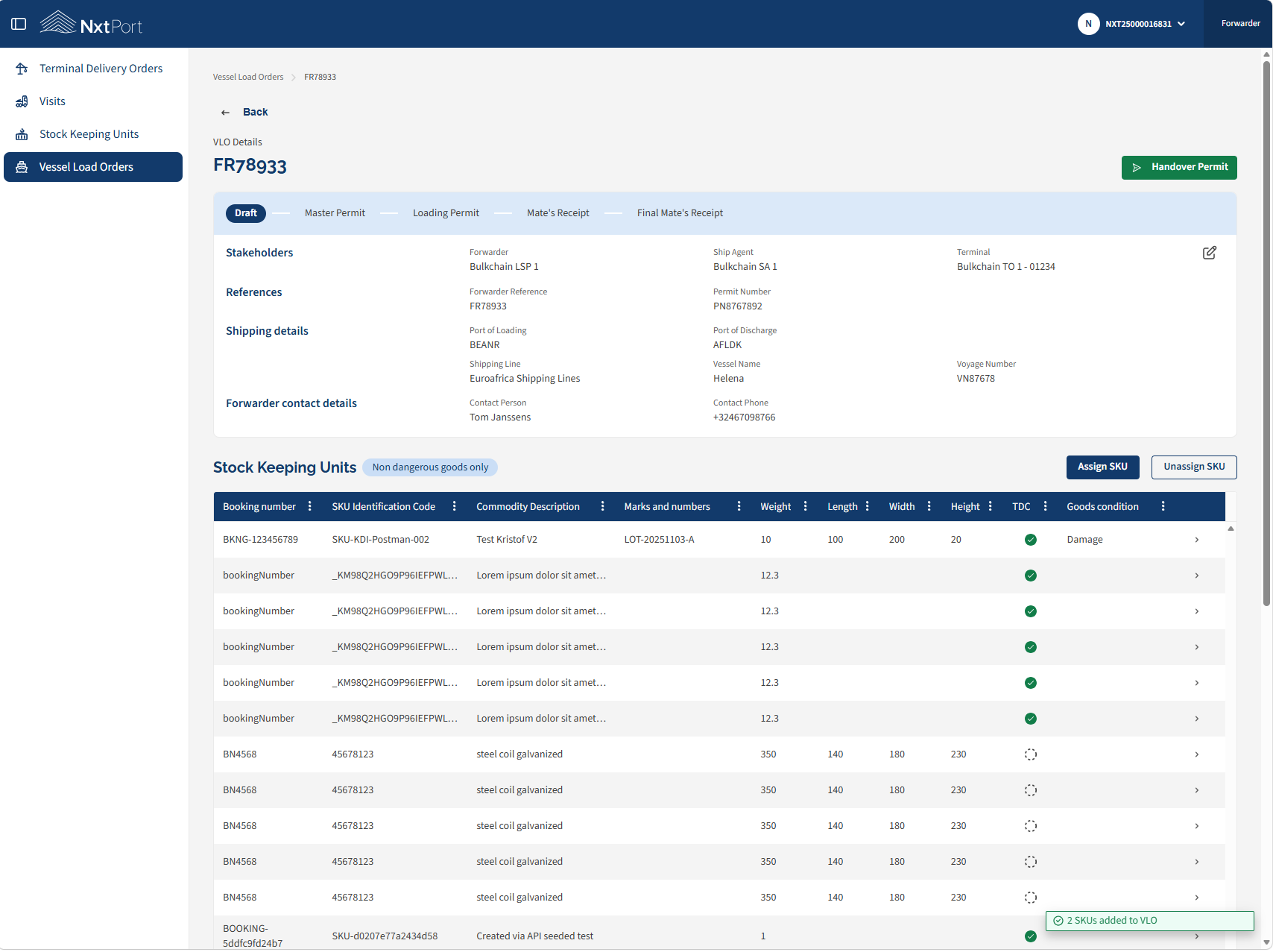This screenshot has width=1273, height=952.
Task: Open the NXT25000016831 account dropdown
Action: coord(1131,24)
